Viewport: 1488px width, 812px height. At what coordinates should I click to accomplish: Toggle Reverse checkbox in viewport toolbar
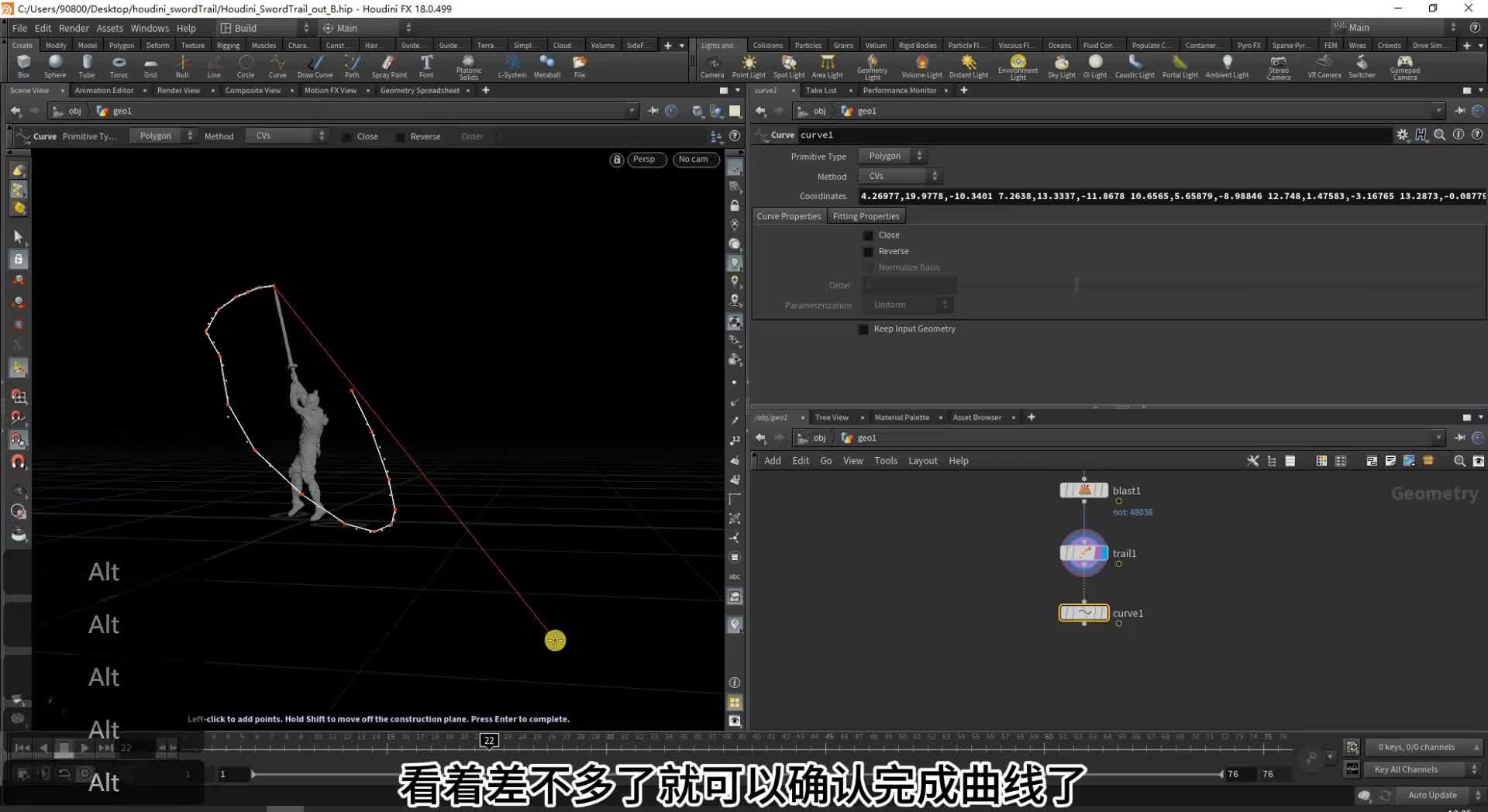[x=400, y=136]
